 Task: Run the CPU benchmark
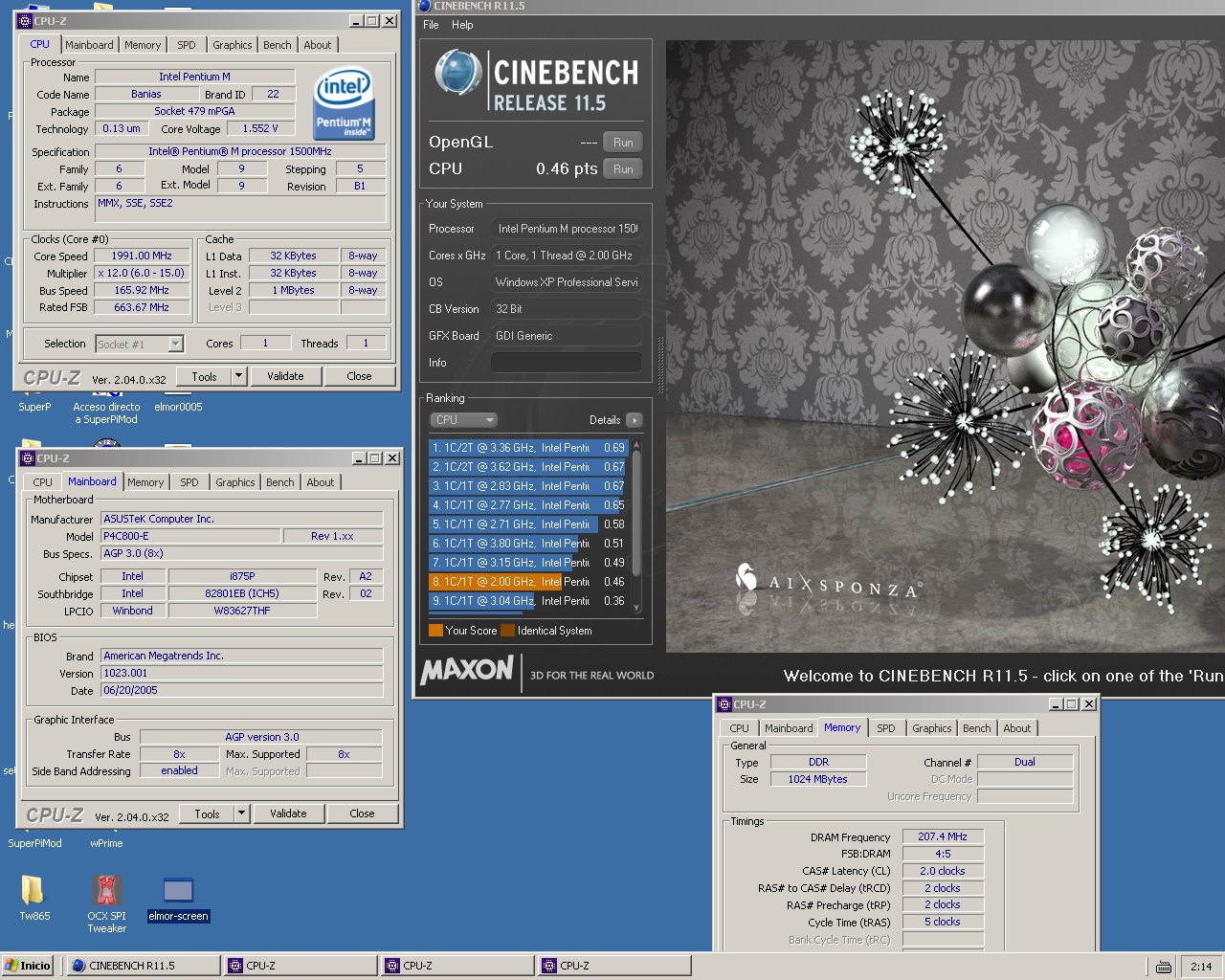point(623,169)
